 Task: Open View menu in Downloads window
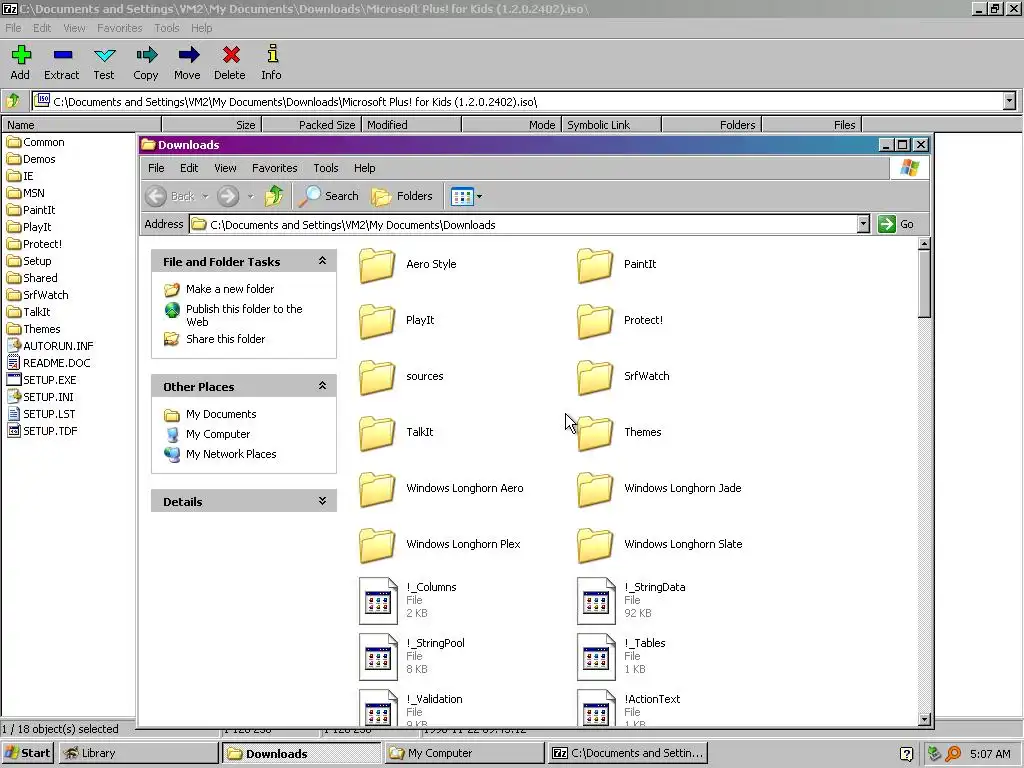(x=225, y=168)
